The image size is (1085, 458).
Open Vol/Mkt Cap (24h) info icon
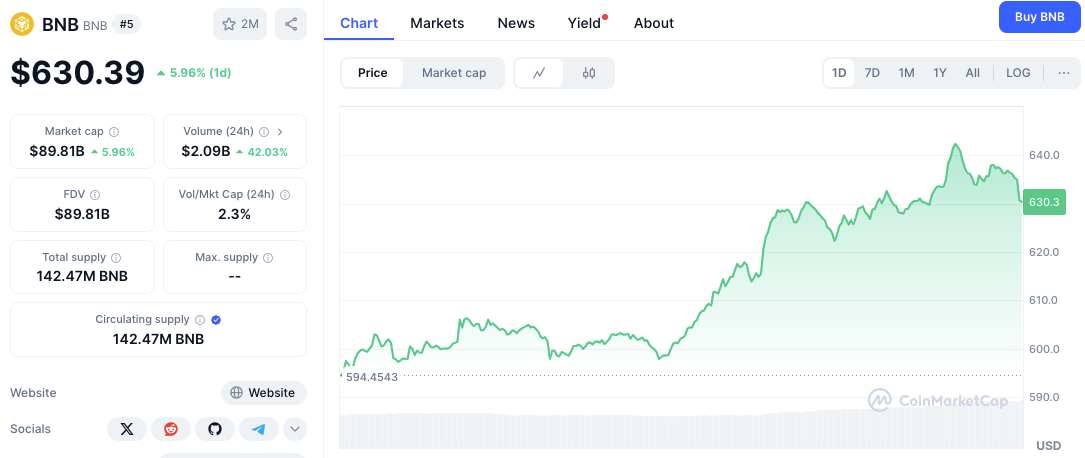(285, 195)
